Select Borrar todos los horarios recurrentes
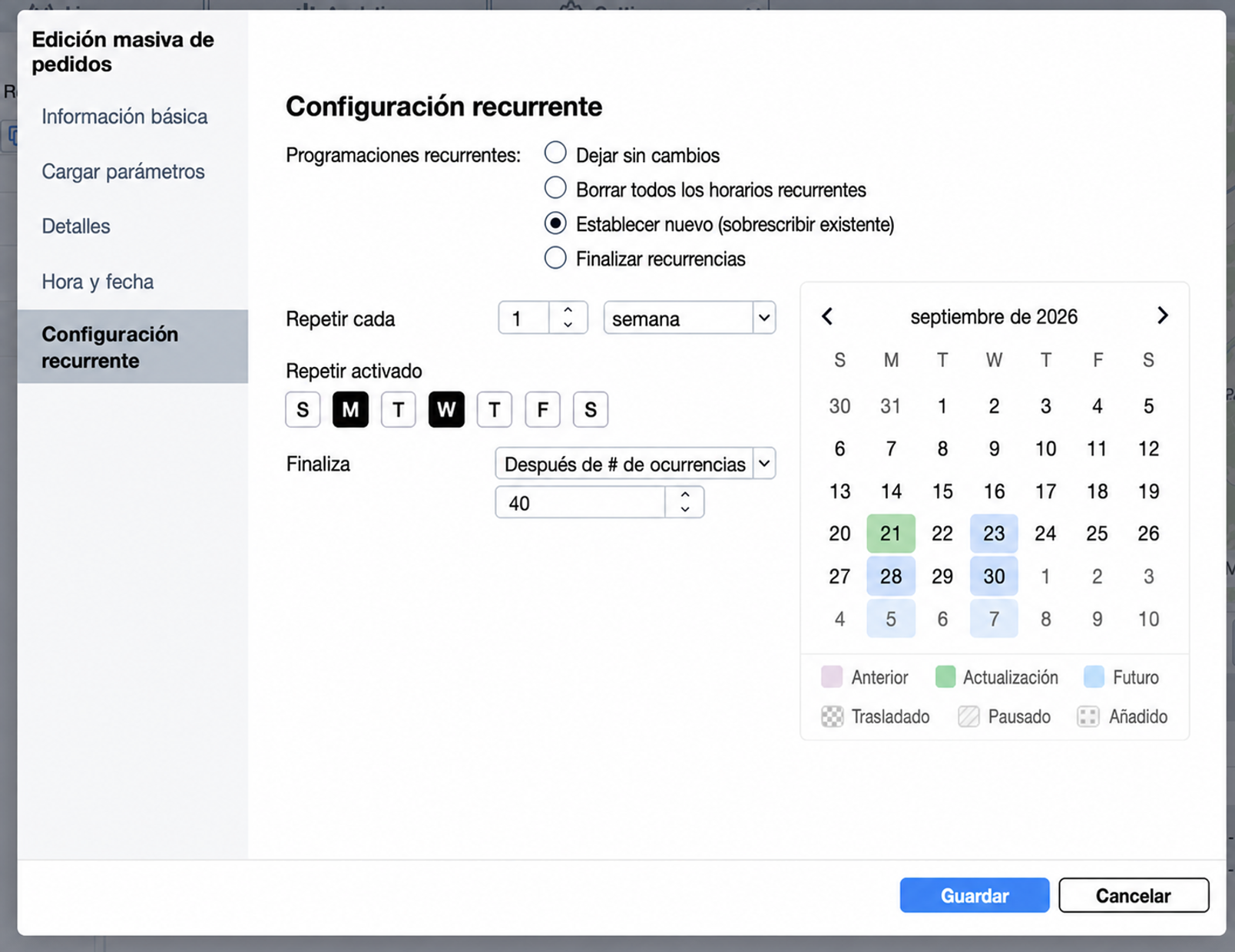 pyautogui.click(x=555, y=187)
